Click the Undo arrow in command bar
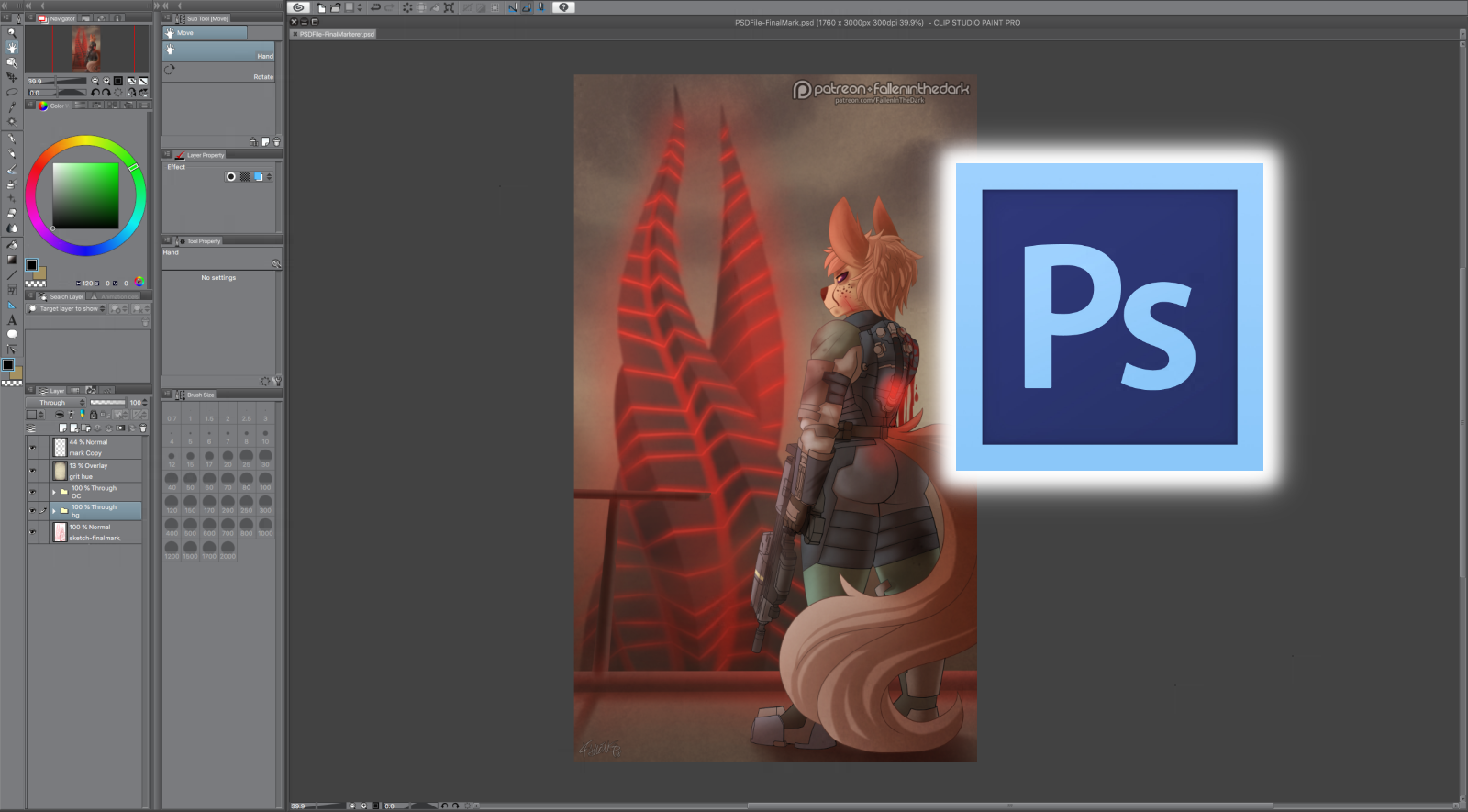This screenshot has width=1468, height=812. tap(375, 7)
